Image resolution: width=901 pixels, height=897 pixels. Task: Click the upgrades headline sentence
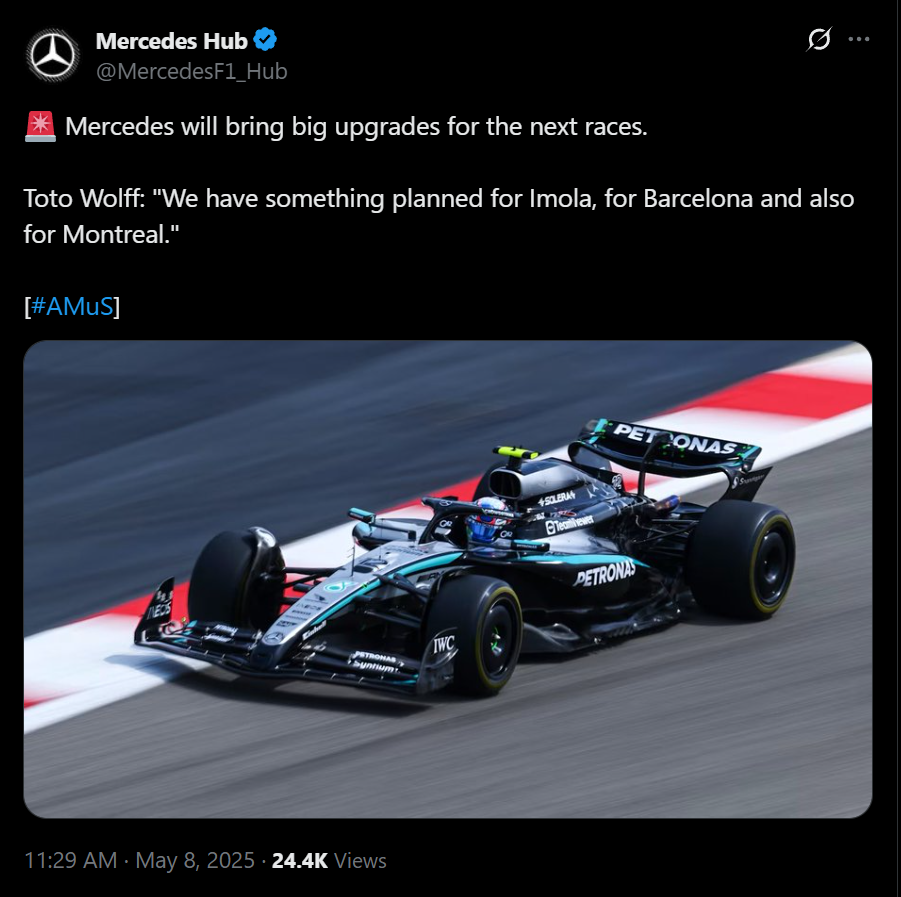click(356, 126)
